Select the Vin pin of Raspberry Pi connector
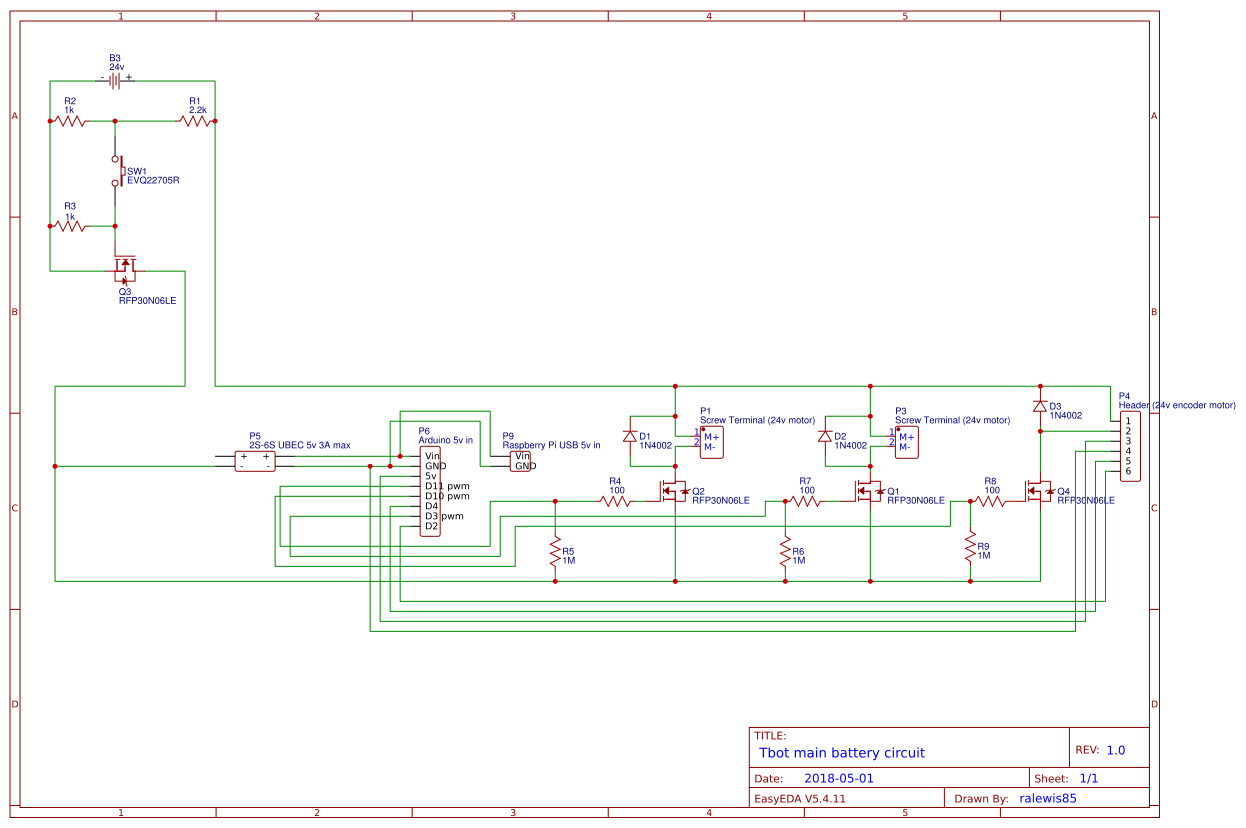 point(522,456)
